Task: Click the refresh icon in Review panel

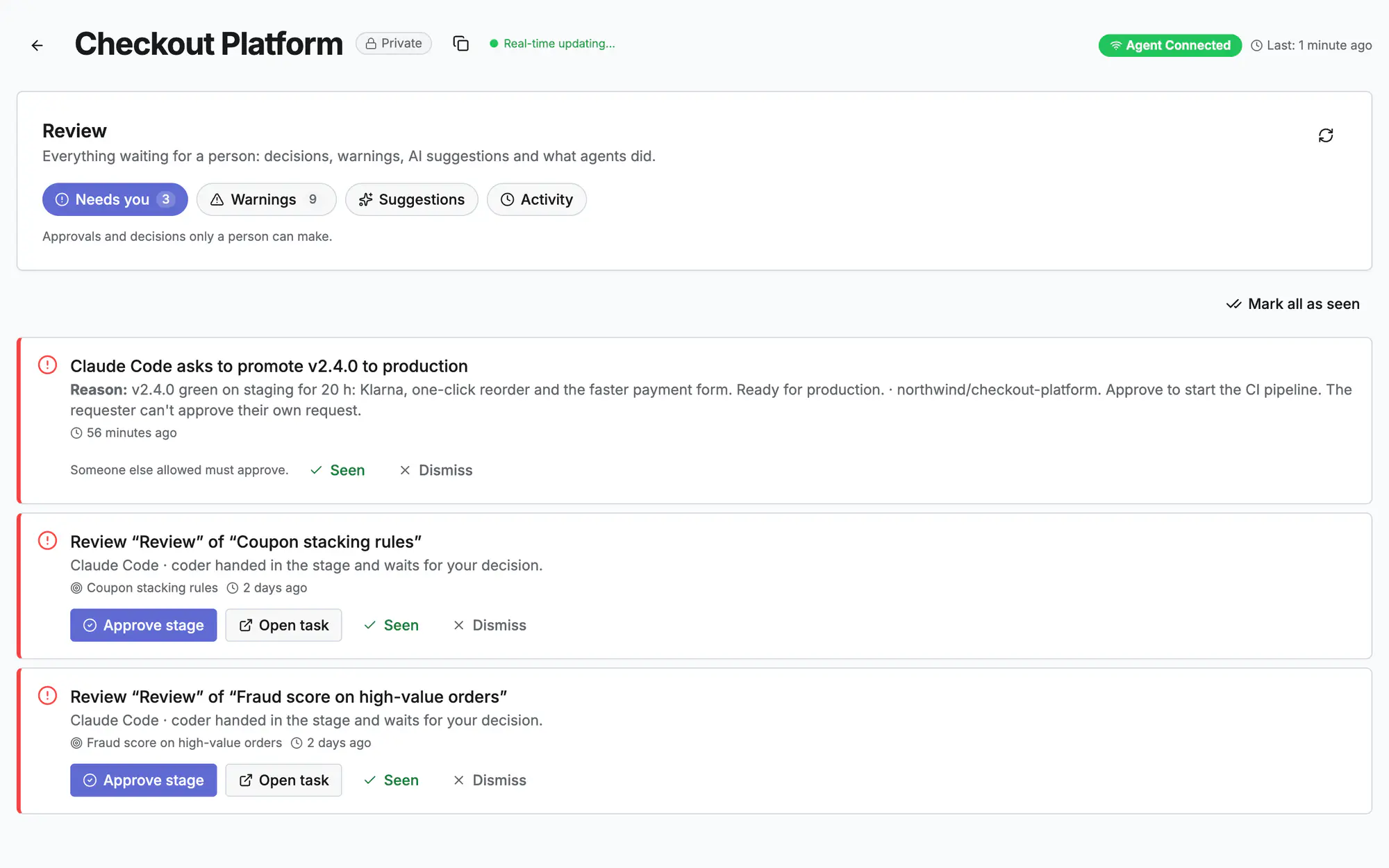Action: pyautogui.click(x=1326, y=135)
